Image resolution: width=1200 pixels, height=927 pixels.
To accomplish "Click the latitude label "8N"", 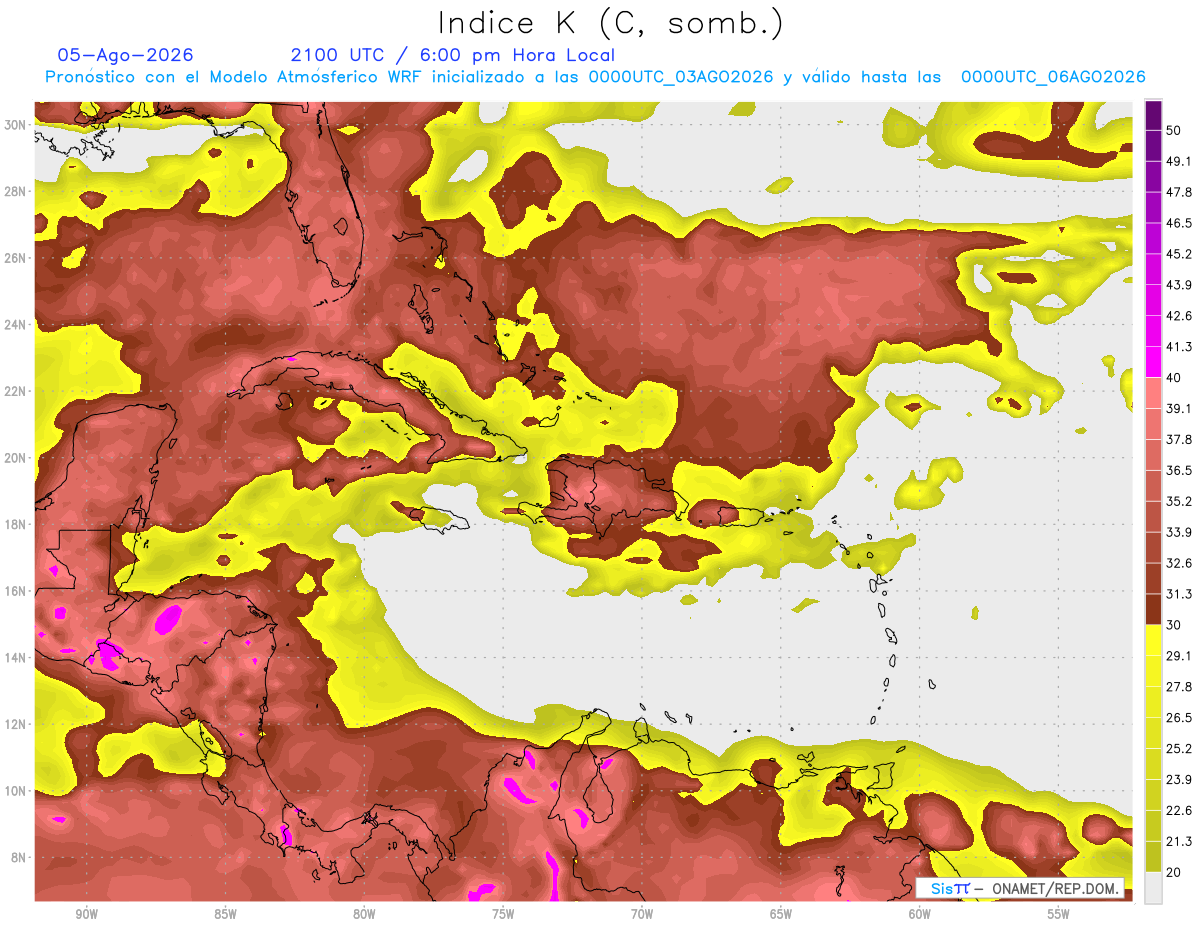I will (x=19, y=858).
